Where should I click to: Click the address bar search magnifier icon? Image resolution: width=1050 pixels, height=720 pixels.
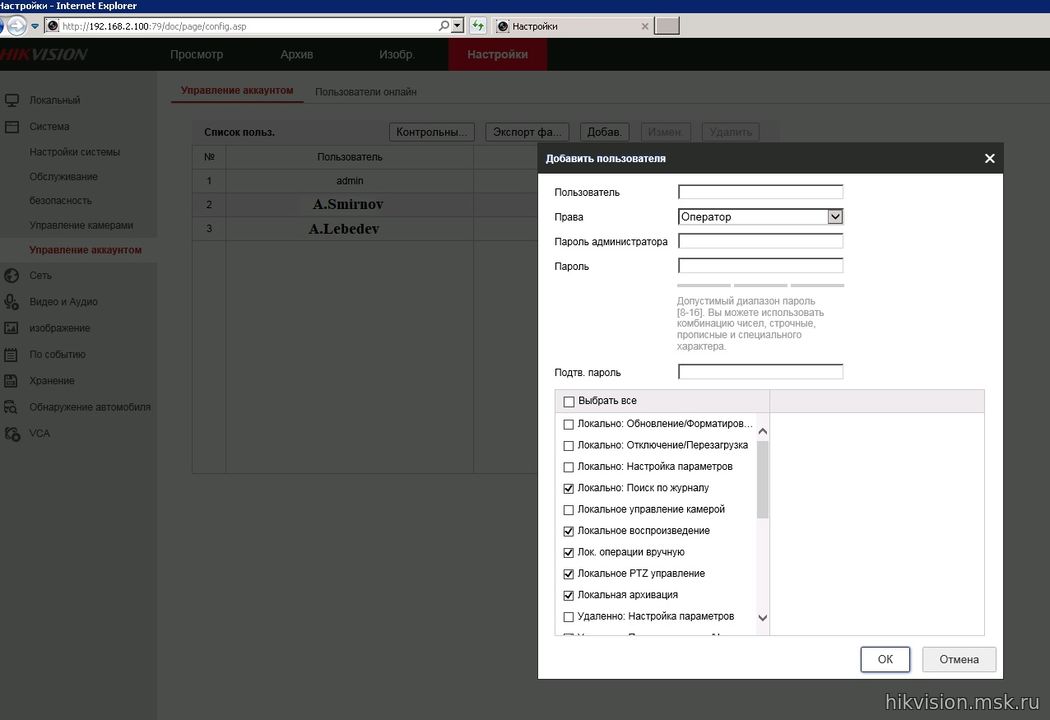[443, 26]
